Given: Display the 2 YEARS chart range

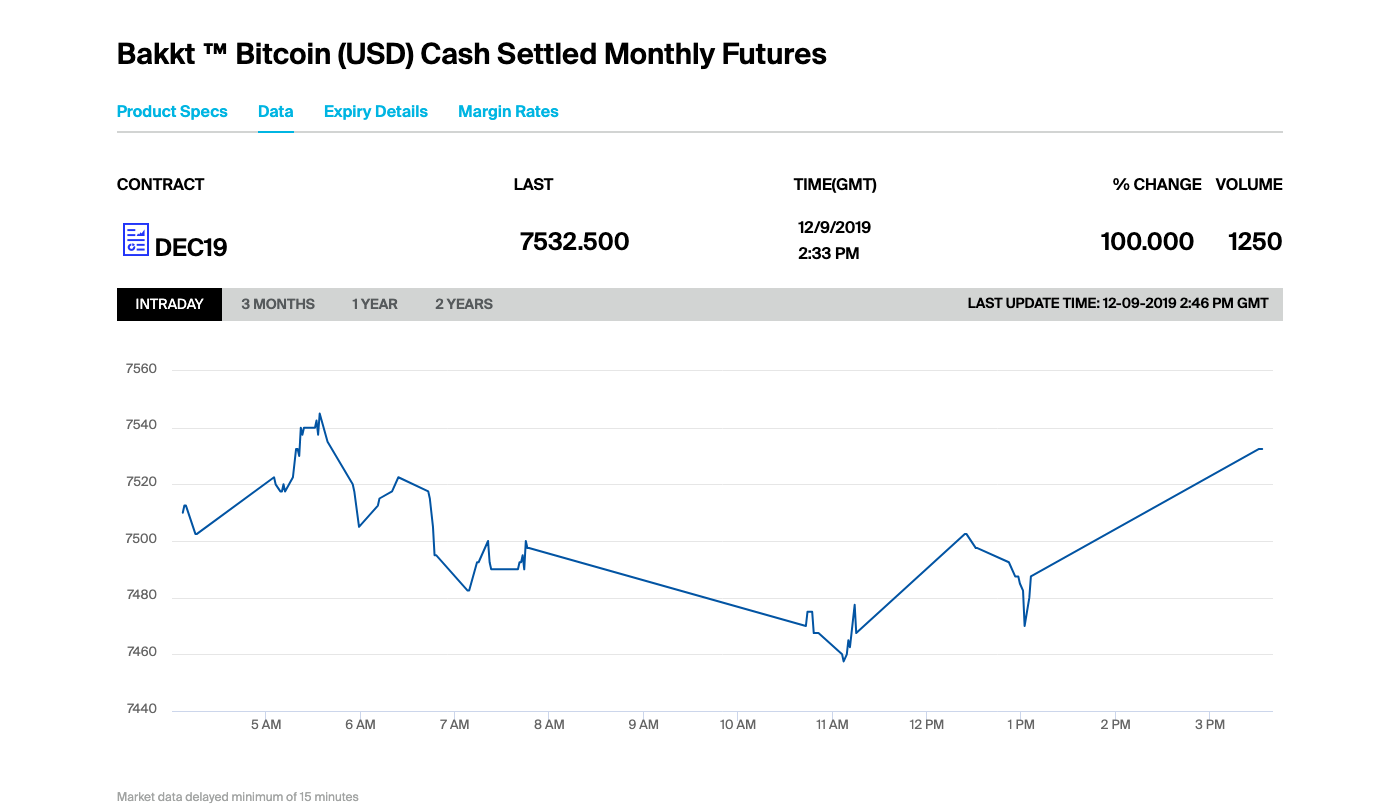Looking at the screenshot, I should tap(463, 304).
